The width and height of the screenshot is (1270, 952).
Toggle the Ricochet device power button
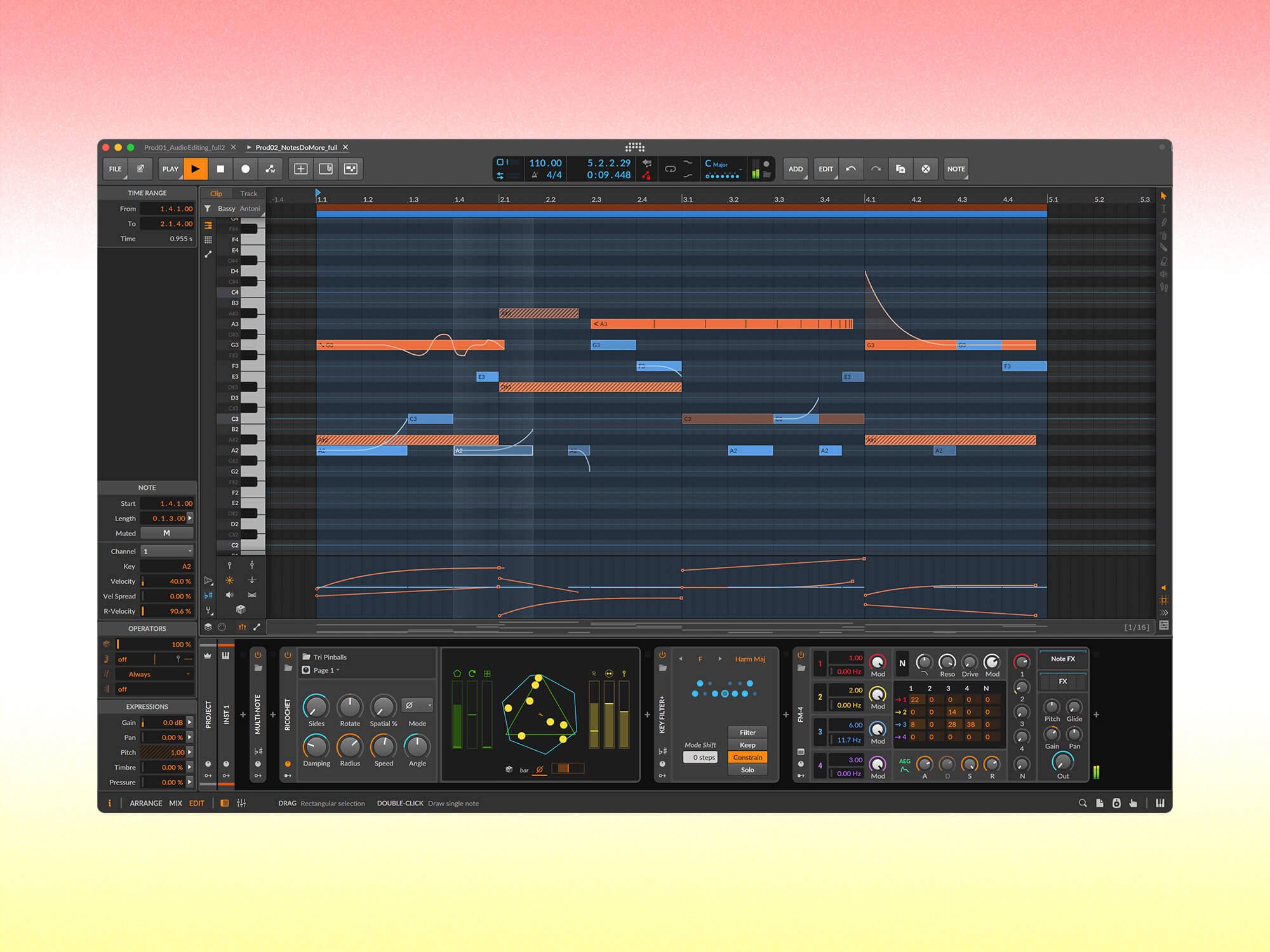click(x=288, y=655)
